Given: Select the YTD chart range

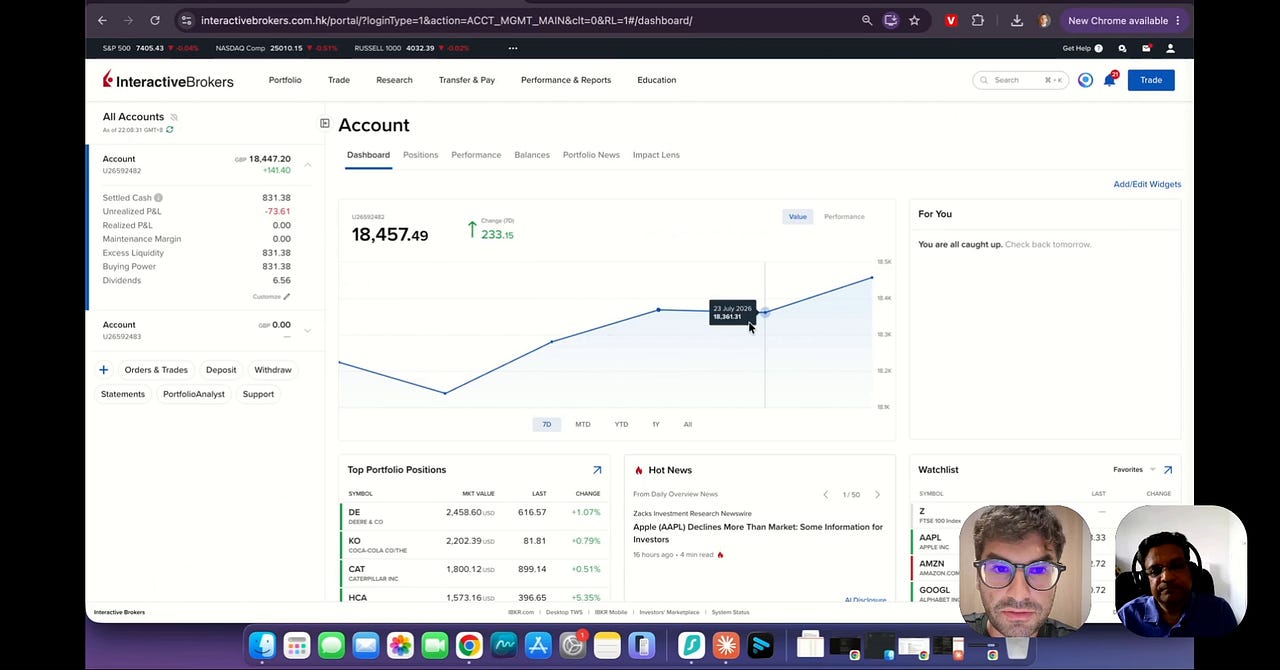Looking at the screenshot, I should pos(621,424).
